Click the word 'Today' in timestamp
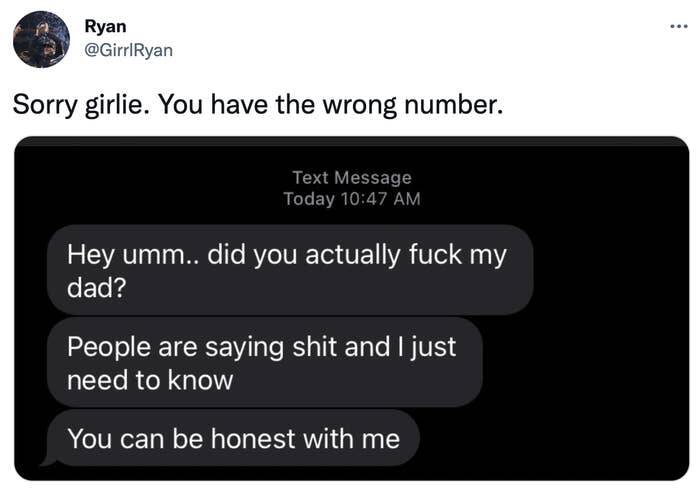The height and width of the screenshot is (489, 700). (x=308, y=198)
